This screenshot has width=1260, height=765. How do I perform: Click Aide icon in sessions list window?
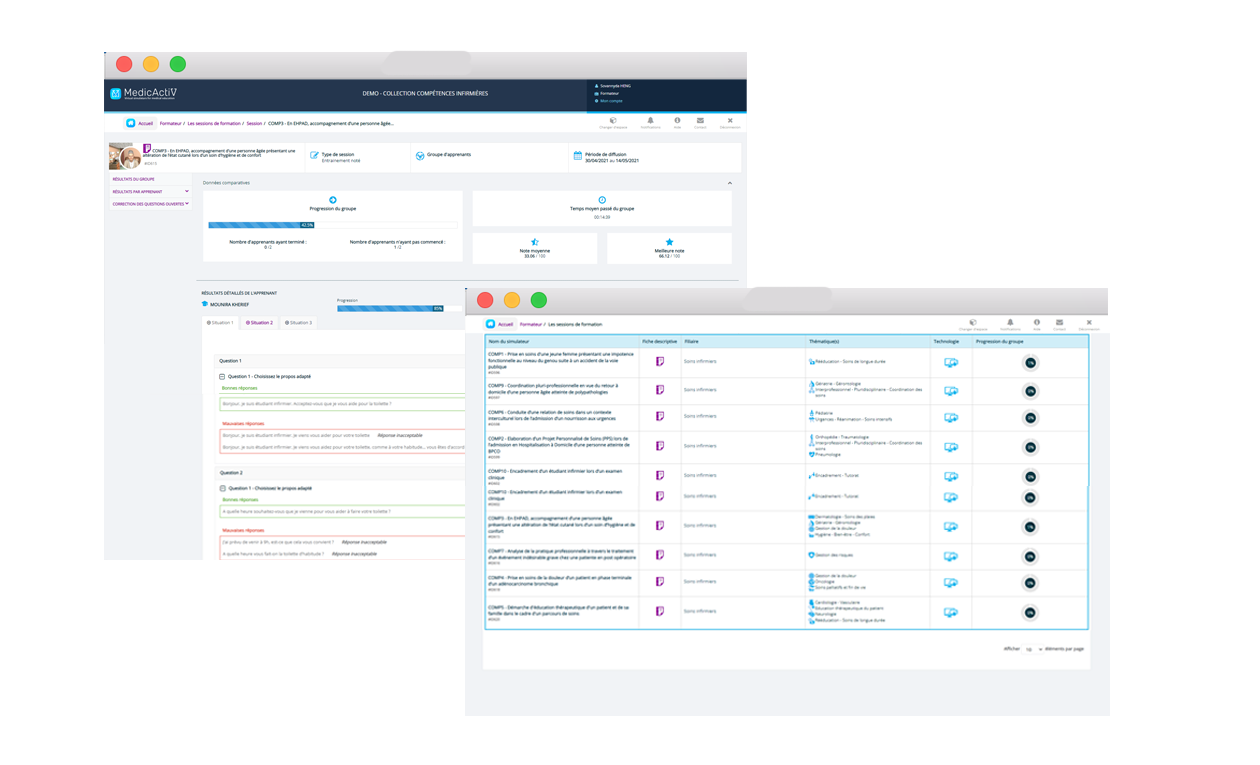pos(1037,322)
